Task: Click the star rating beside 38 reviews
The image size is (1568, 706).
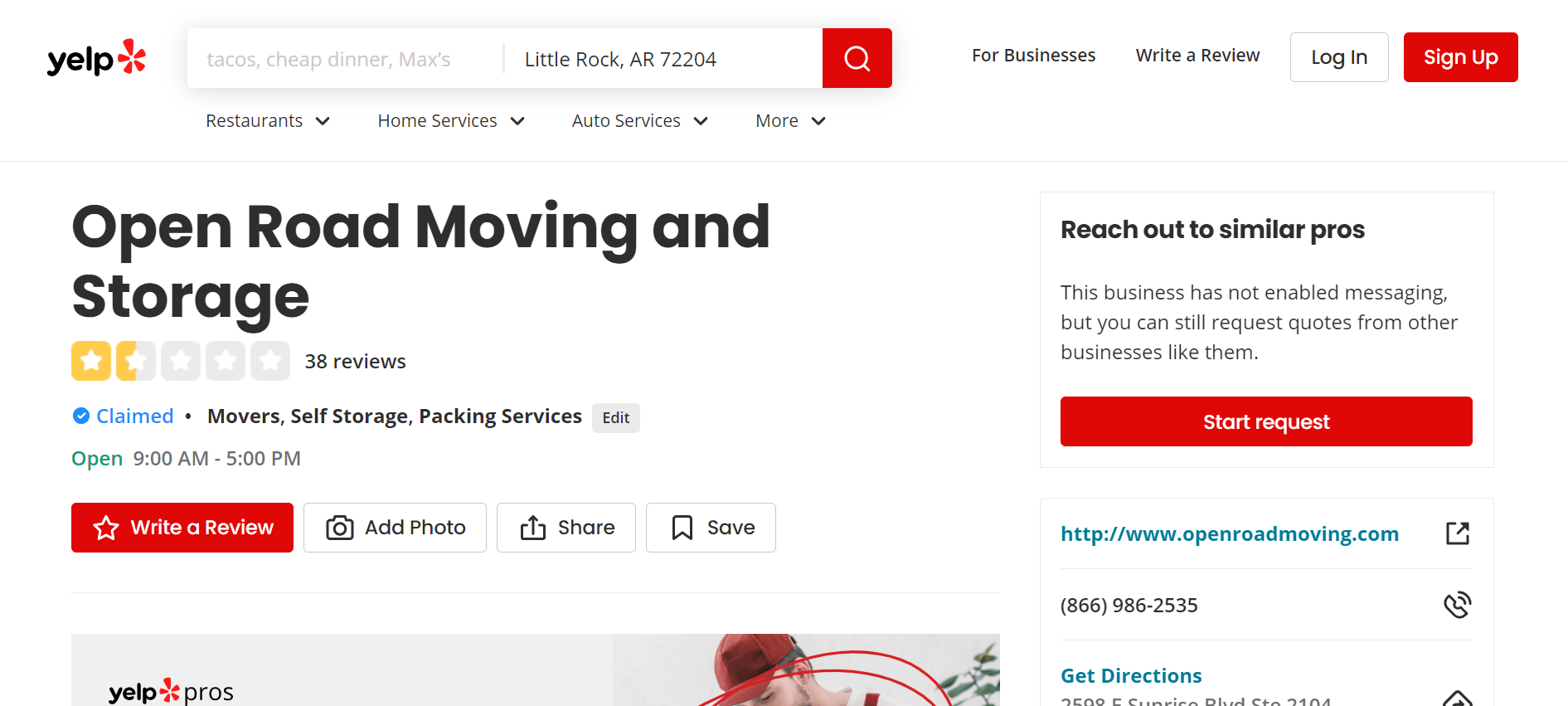Action: pos(181,361)
